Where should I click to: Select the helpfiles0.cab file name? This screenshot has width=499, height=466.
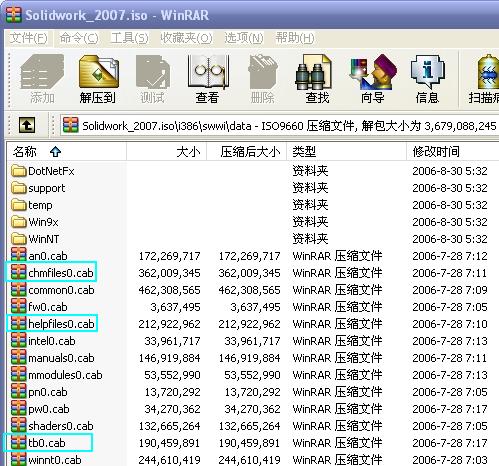(61, 324)
